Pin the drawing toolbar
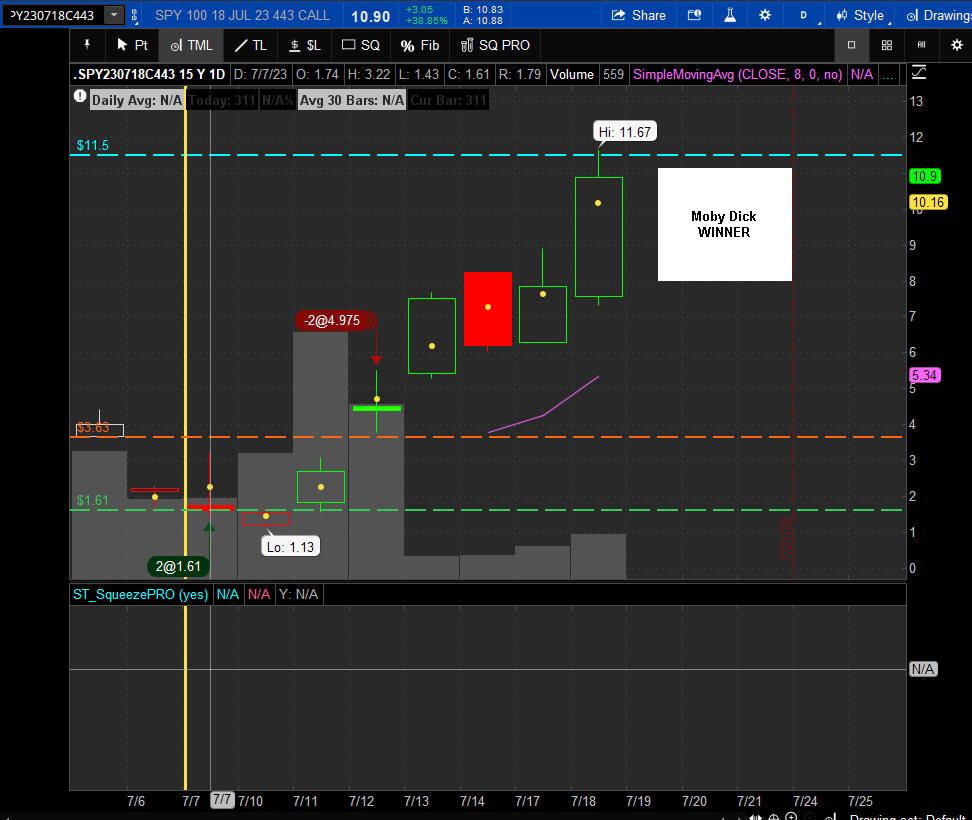This screenshot has height=820, width=972. (x=87, y=45)
